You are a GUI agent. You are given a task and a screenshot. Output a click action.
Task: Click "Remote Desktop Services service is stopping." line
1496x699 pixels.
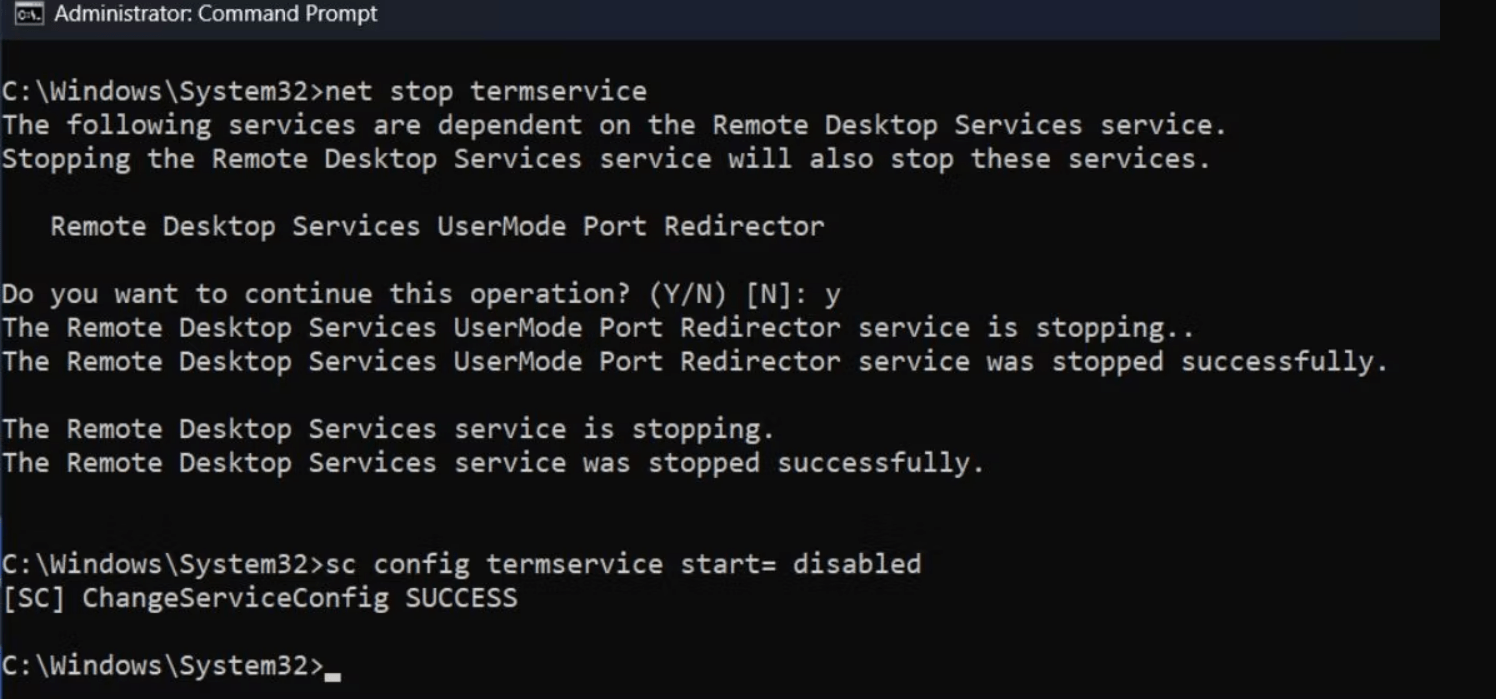[x=388, y=430]
